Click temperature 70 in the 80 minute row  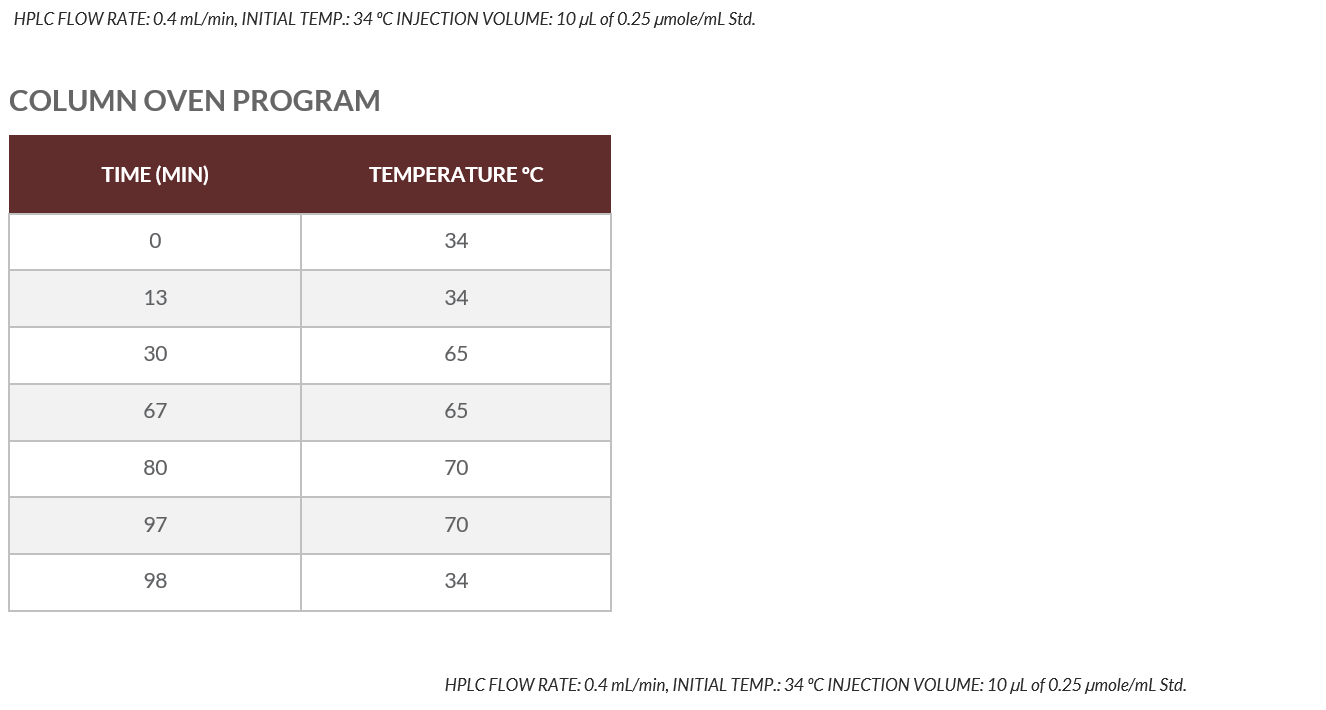point(456,468)
